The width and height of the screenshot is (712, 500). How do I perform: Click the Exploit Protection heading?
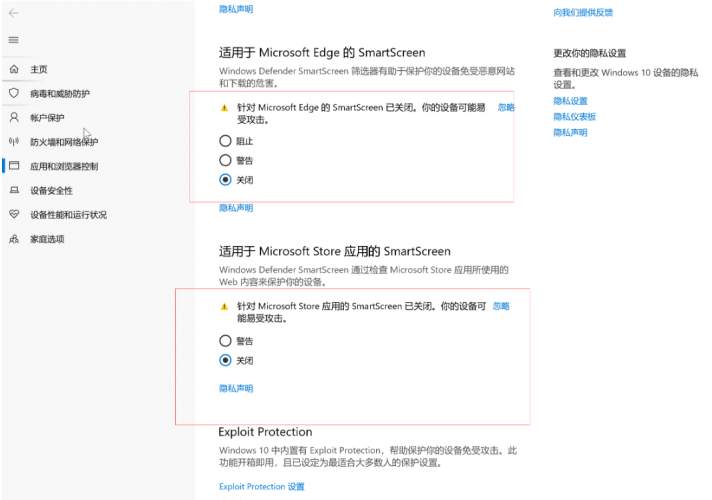pos(265,431)
